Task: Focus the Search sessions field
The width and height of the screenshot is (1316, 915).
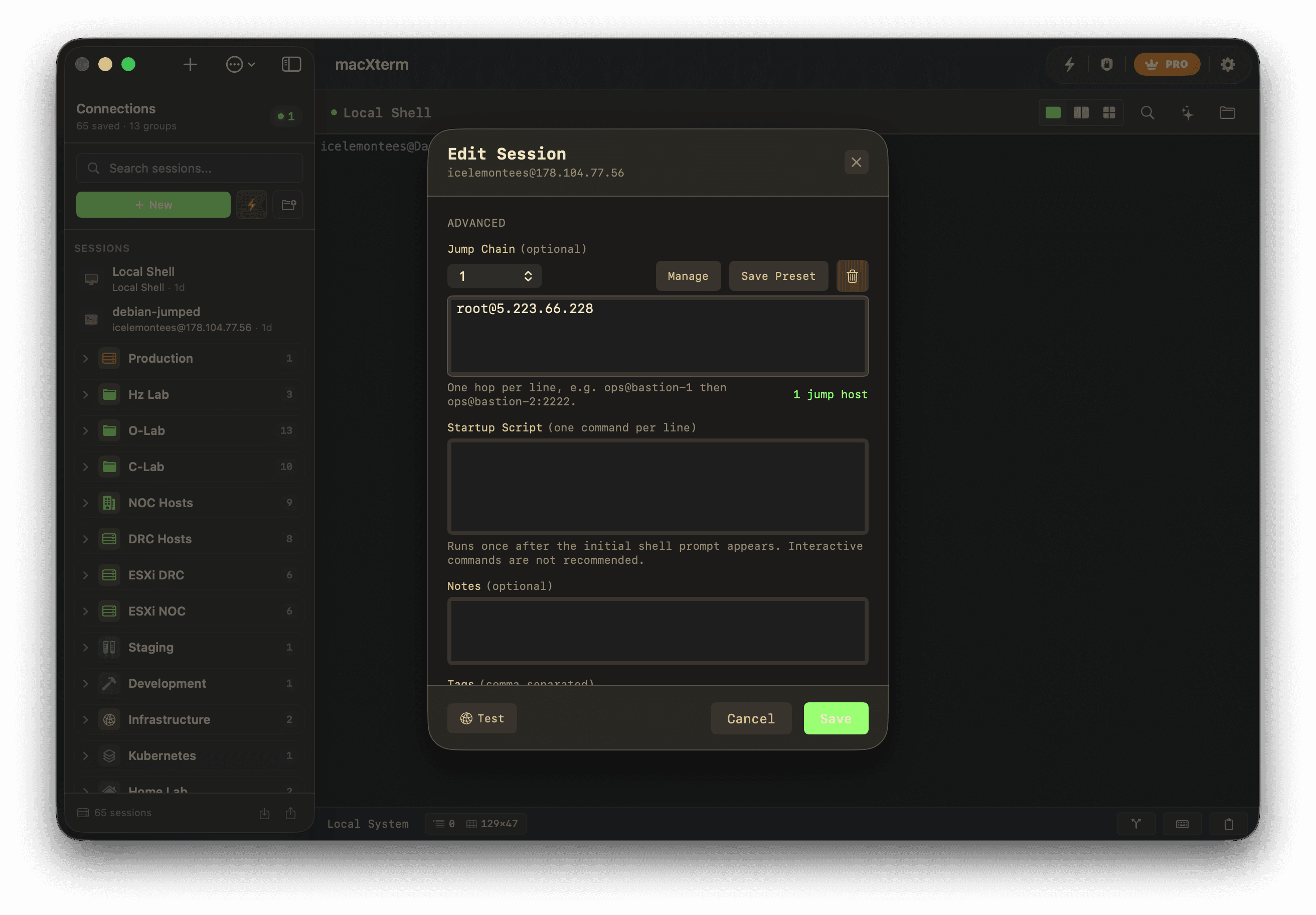Action: (189, 168)
